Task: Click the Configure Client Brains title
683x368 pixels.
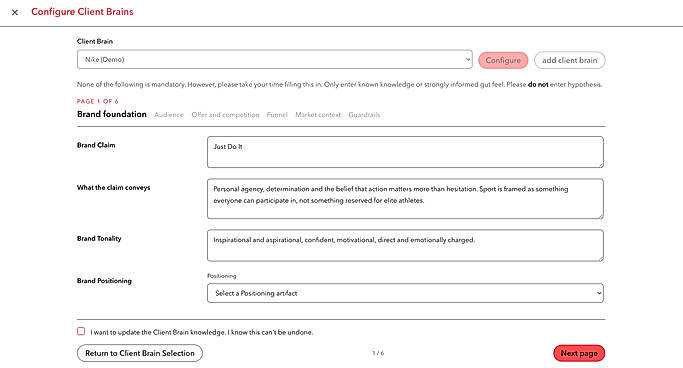Action: point(82,12)
